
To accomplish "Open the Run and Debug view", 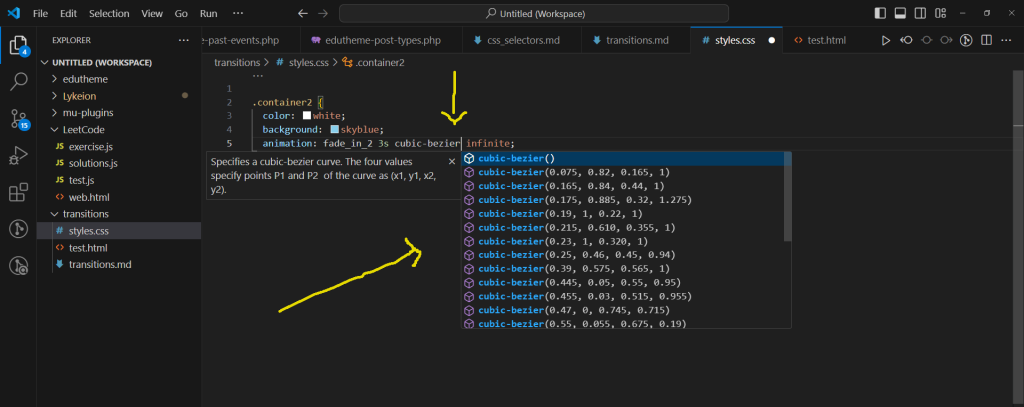I will point(18,155).
